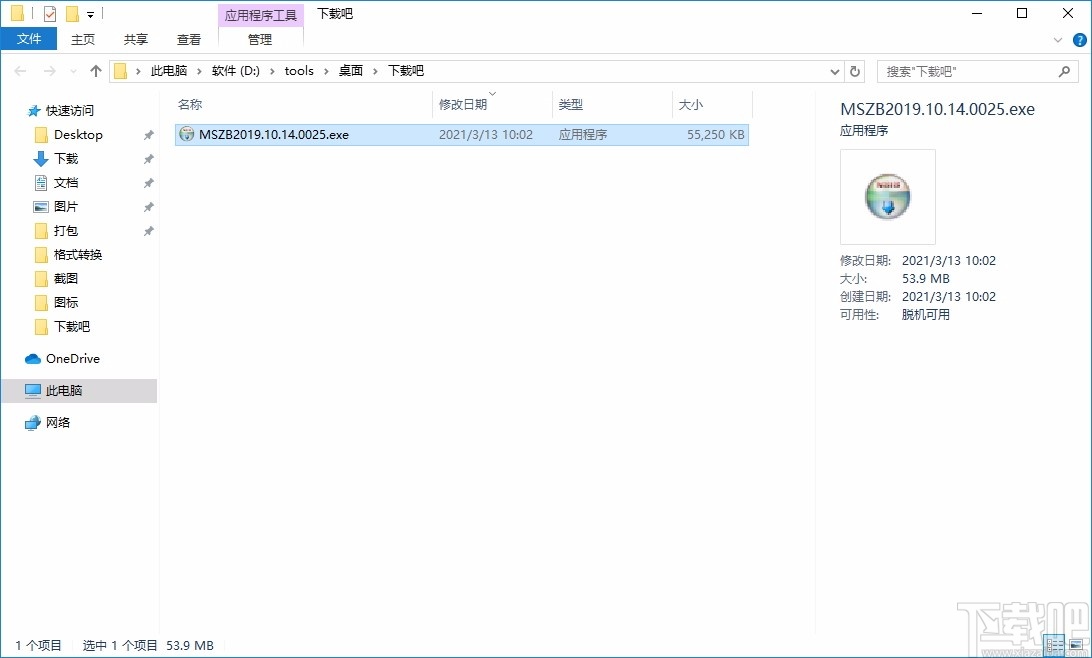
Task: Open 文档 folder in navigation pane
Action: [x=65, y=182]
